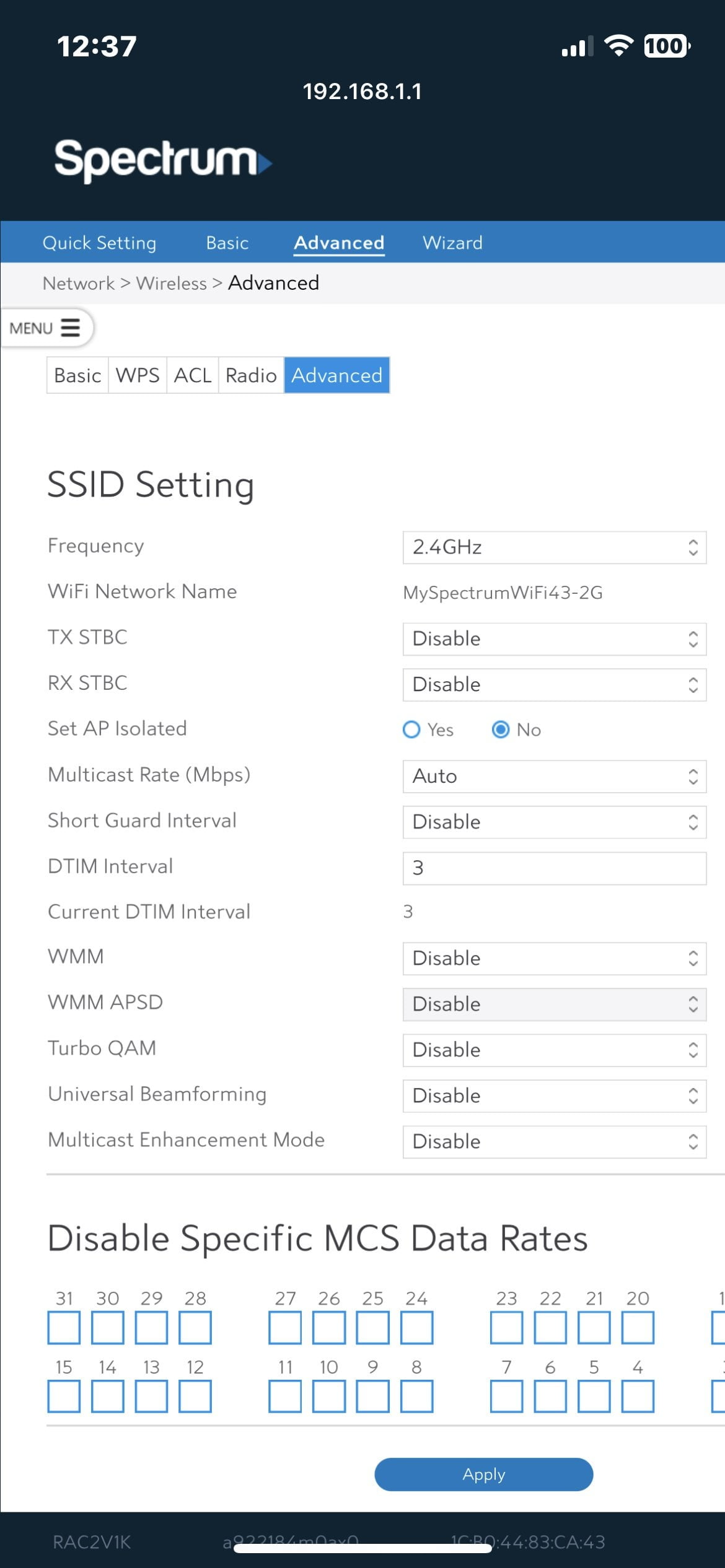The height and width of the screenshot is (1568, 725).
Task: Switch to the Radio tab
Action: 251,375
